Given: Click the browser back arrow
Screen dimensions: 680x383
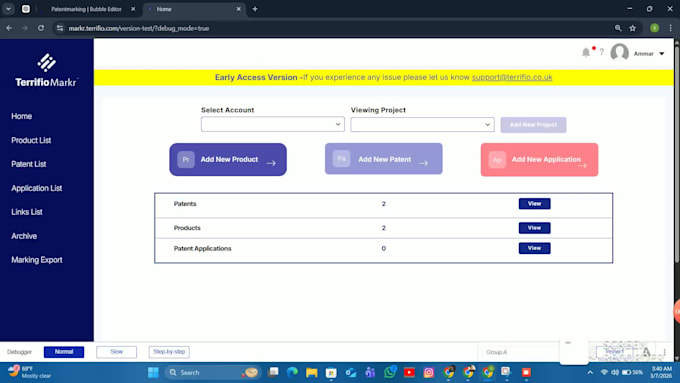Looking at the screenshot, I should (x=9, y=28).
